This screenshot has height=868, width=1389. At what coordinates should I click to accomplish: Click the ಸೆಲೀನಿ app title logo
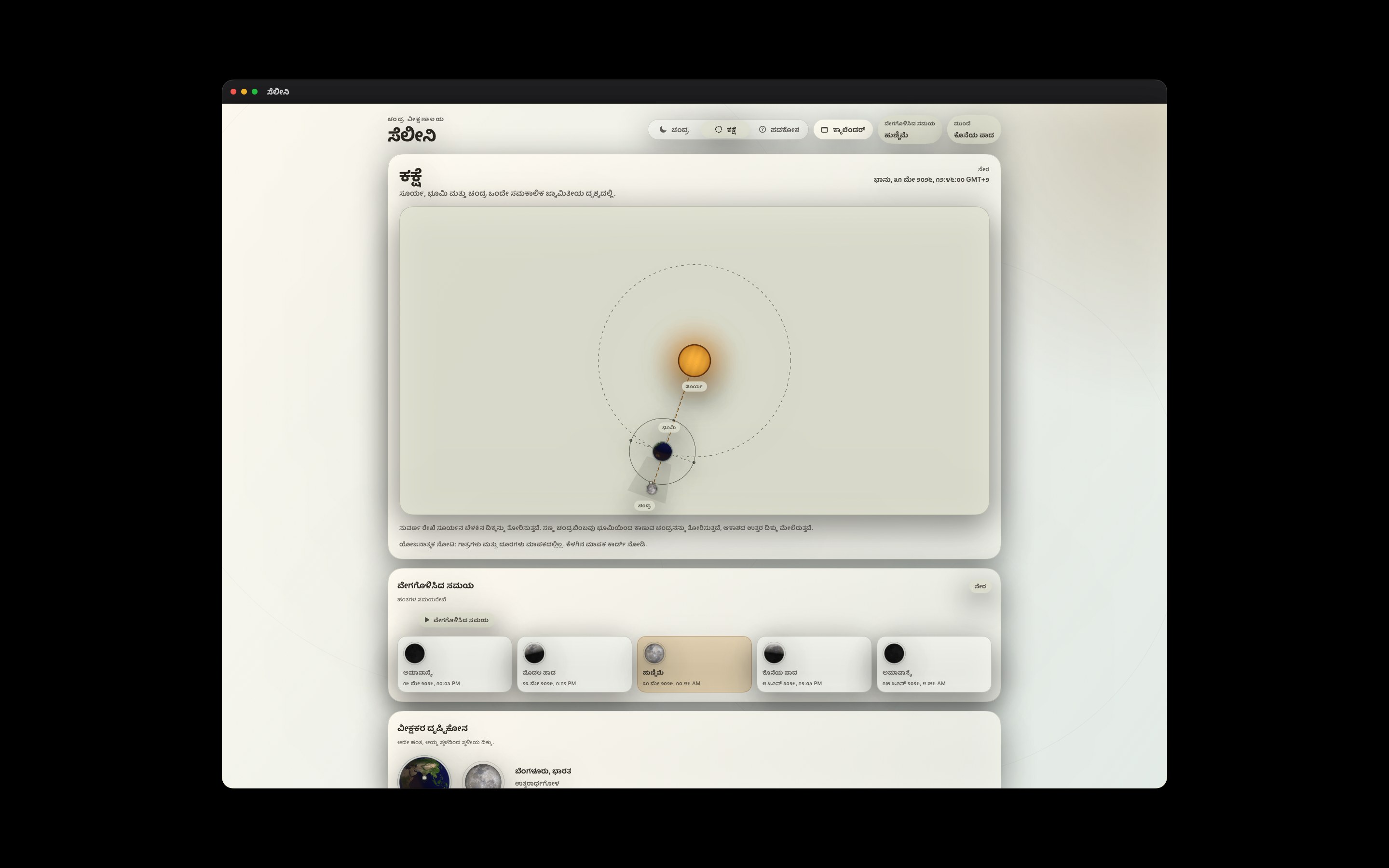(411, 136)
